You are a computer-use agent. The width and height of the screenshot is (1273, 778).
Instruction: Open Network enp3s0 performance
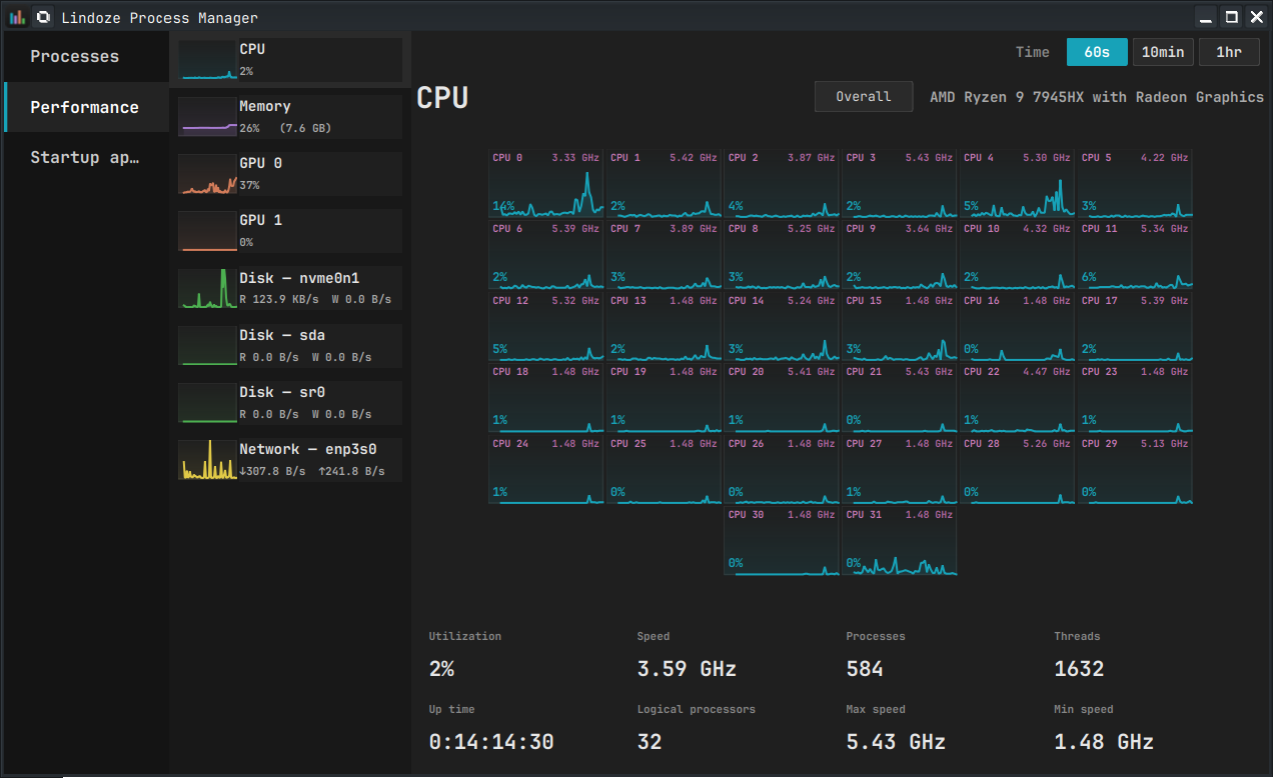(290, 459)
